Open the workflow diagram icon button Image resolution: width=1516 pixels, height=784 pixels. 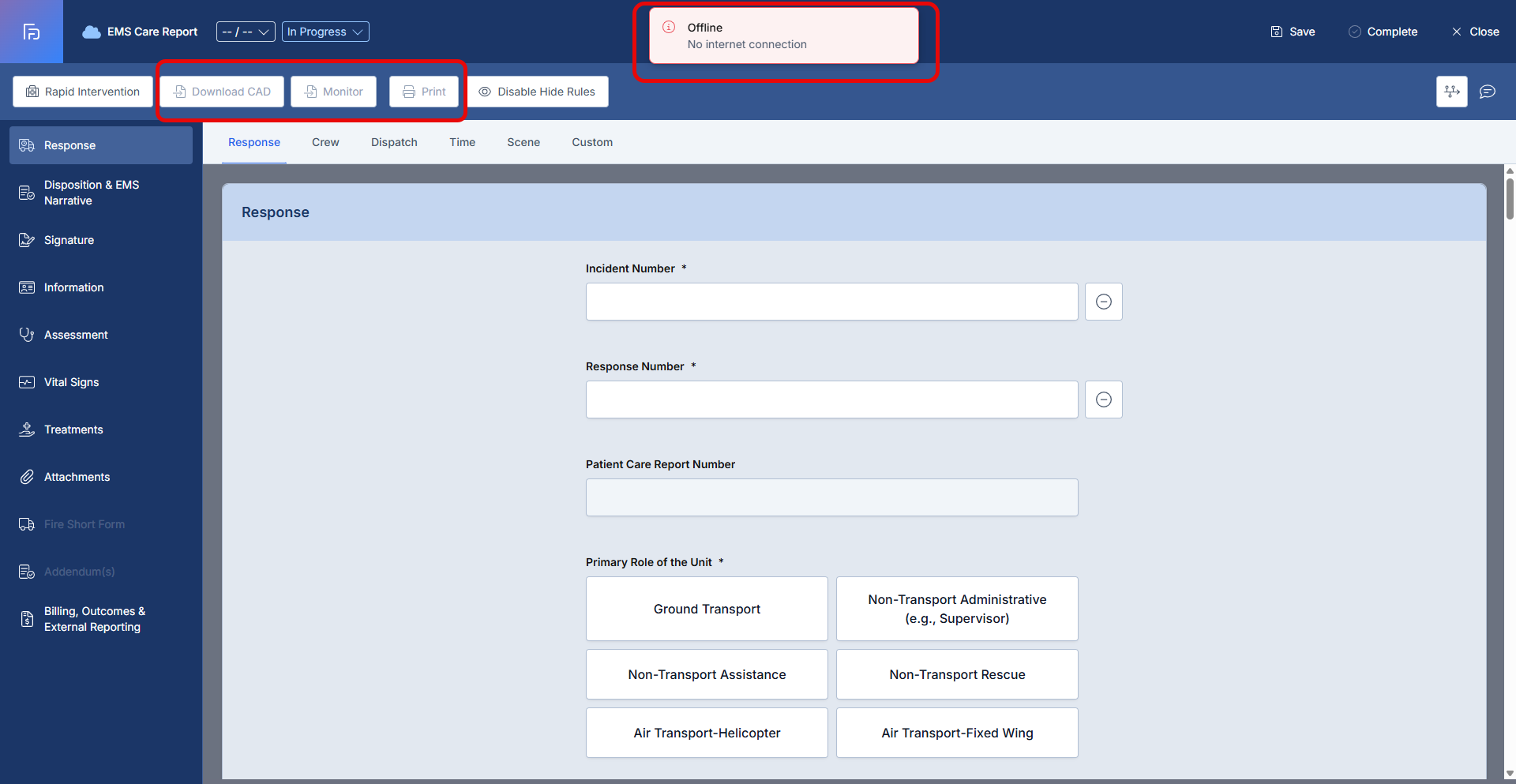point(1451,92)
